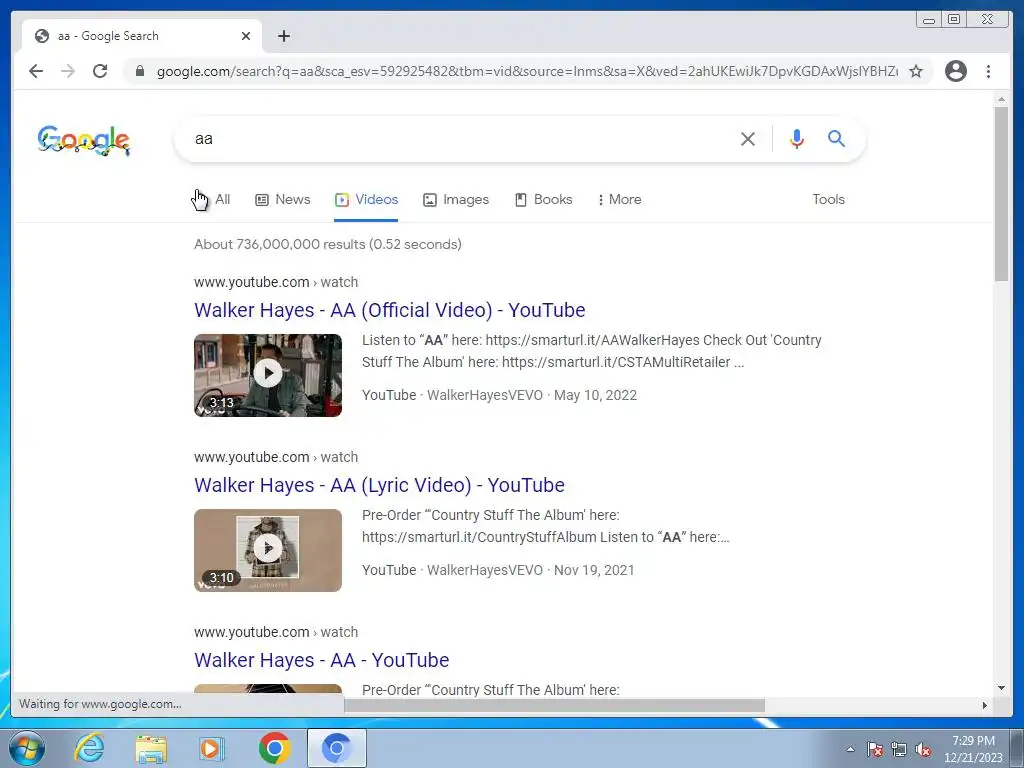Go back using the browser back arrow

36,71
